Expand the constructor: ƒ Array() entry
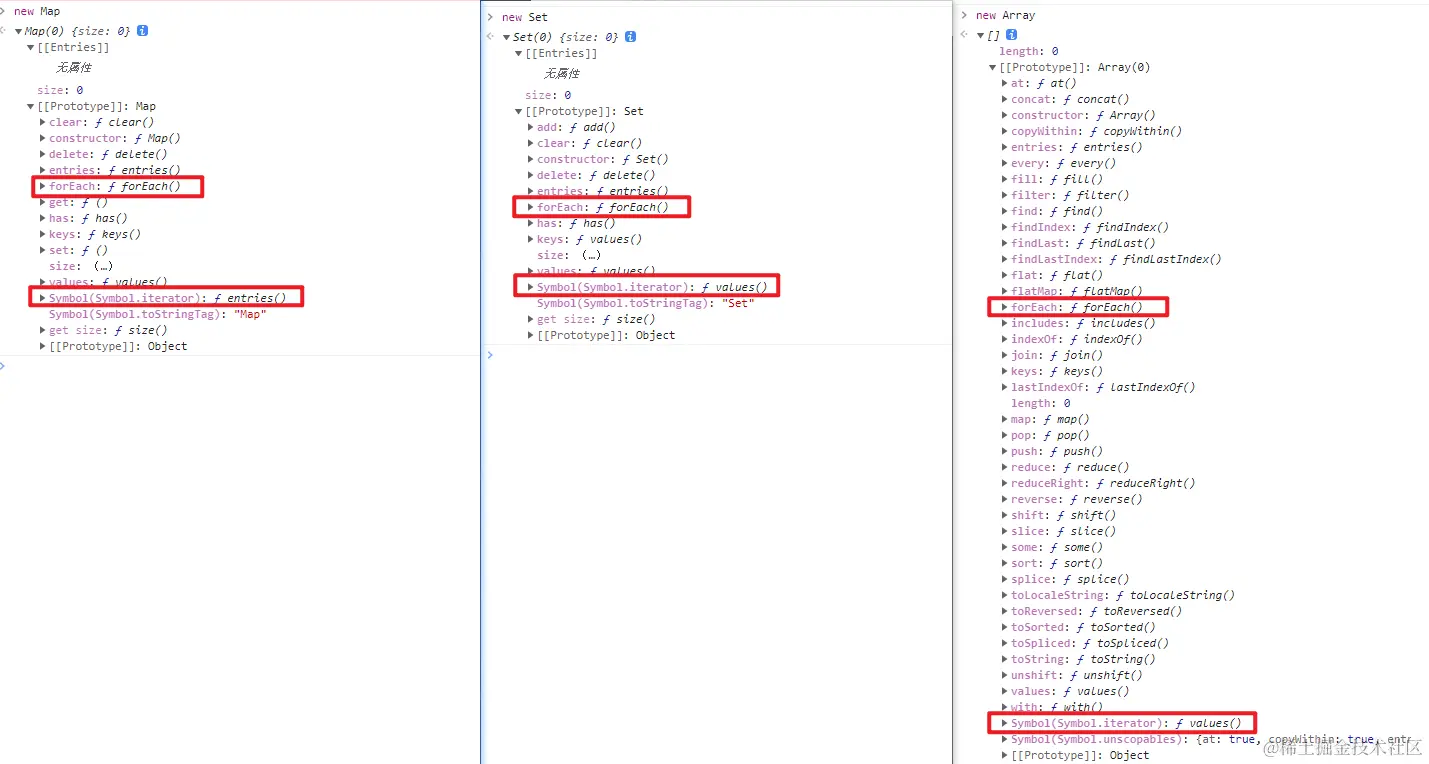This screenshot has height=764, width=1429. point(1005,116)
